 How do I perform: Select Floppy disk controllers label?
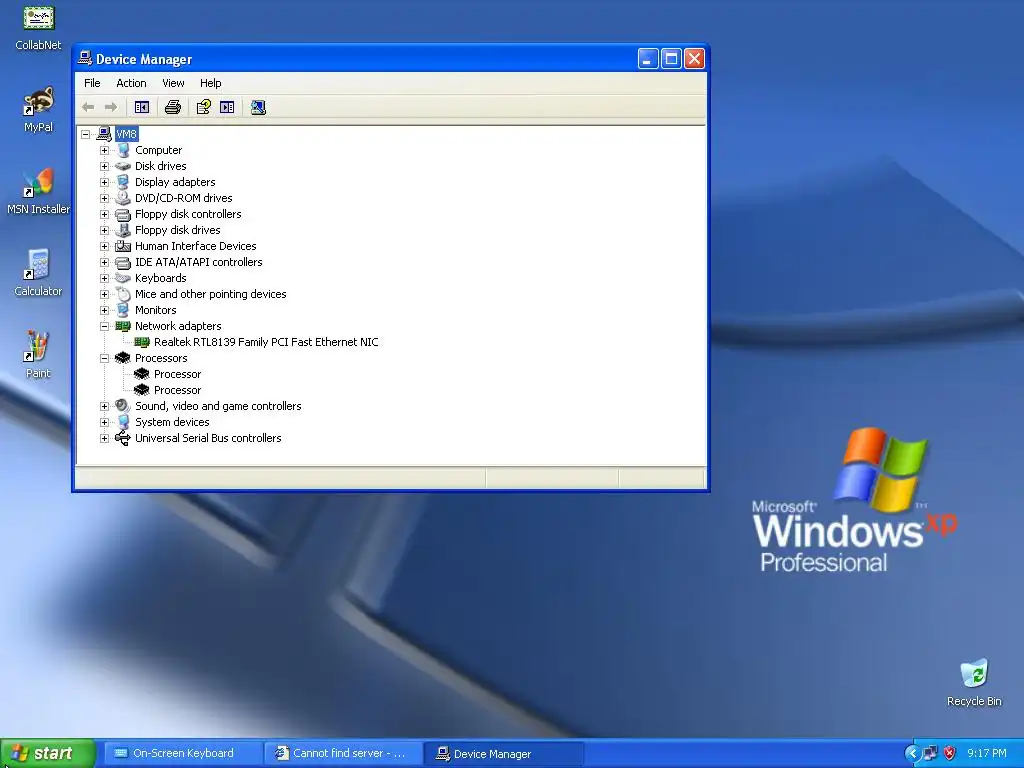tap(188, 214)
